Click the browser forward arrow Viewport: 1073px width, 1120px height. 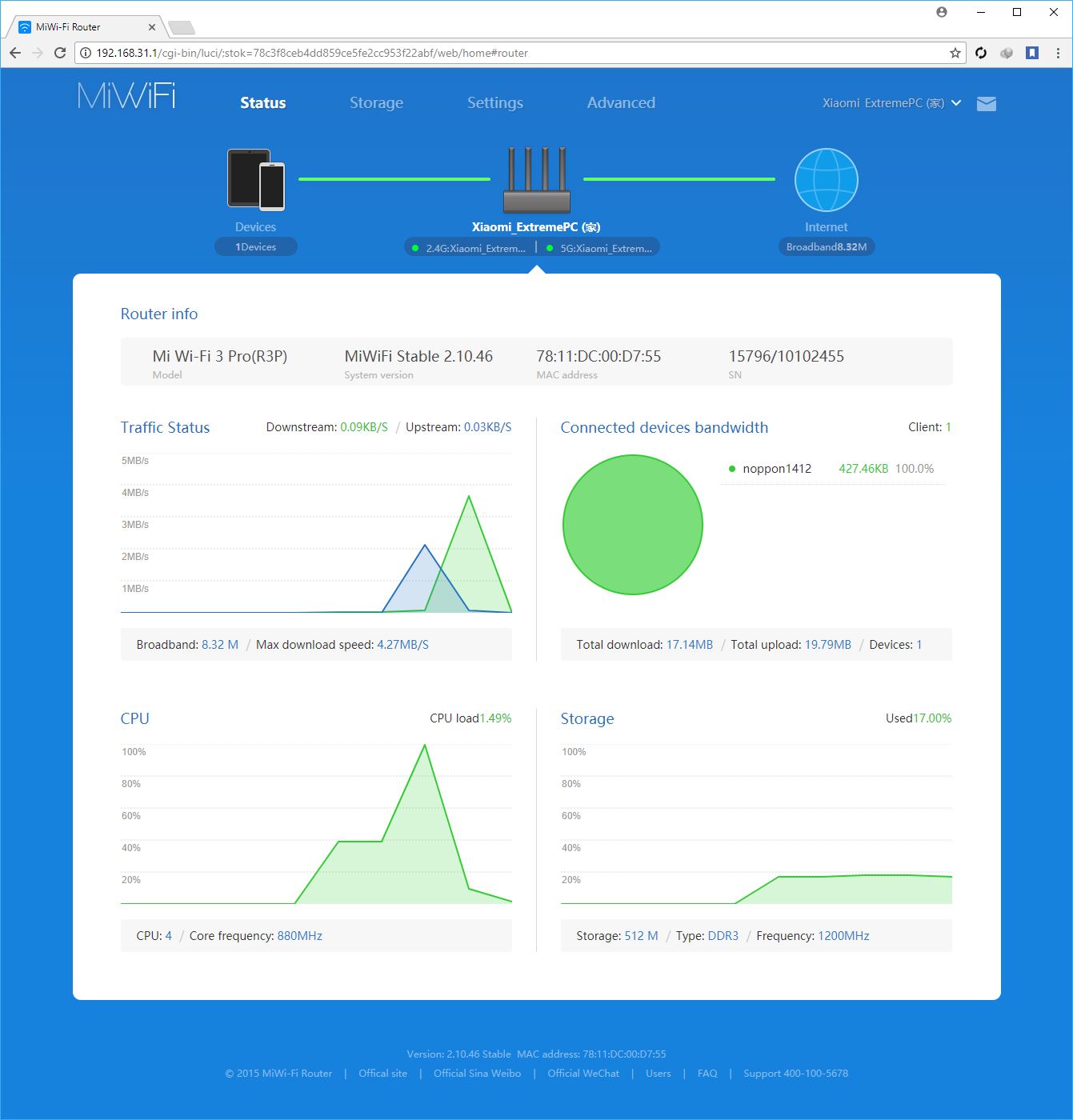pyautogui.click(x=38, y=53)
